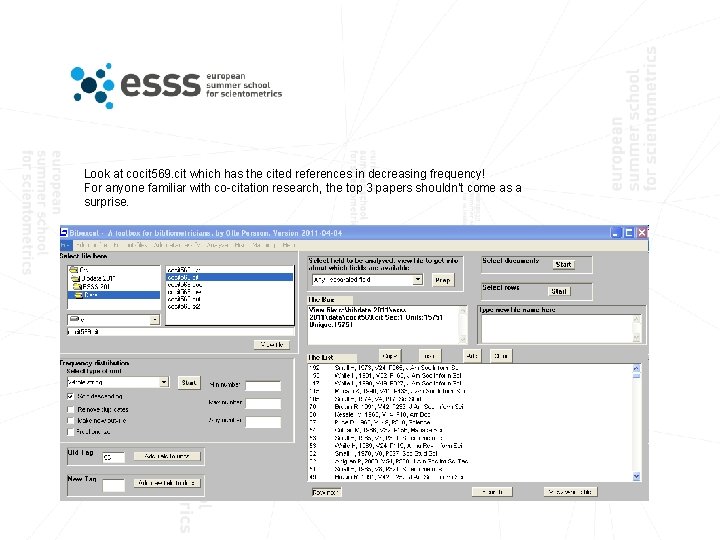This screenshot has width=720, height=540.
Task: Open the File menu
Action: (66, 245)
